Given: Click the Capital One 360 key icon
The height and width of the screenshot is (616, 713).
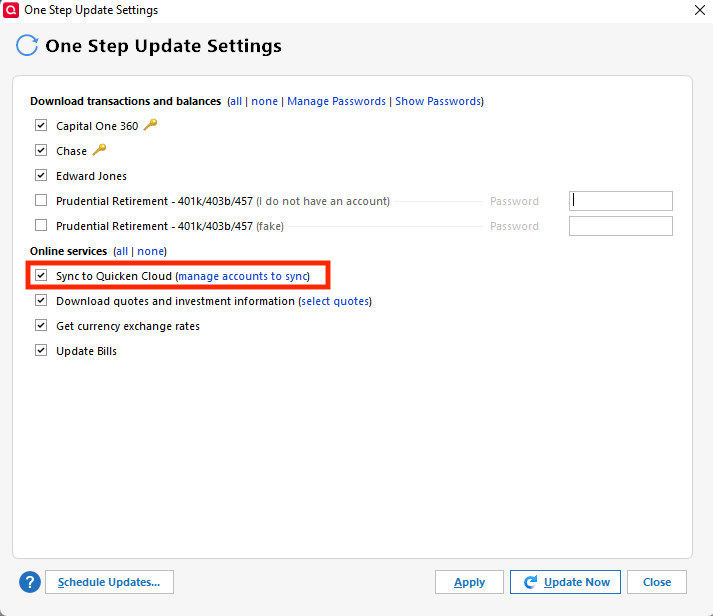Looking at the screenshot, I should point(151,125).
